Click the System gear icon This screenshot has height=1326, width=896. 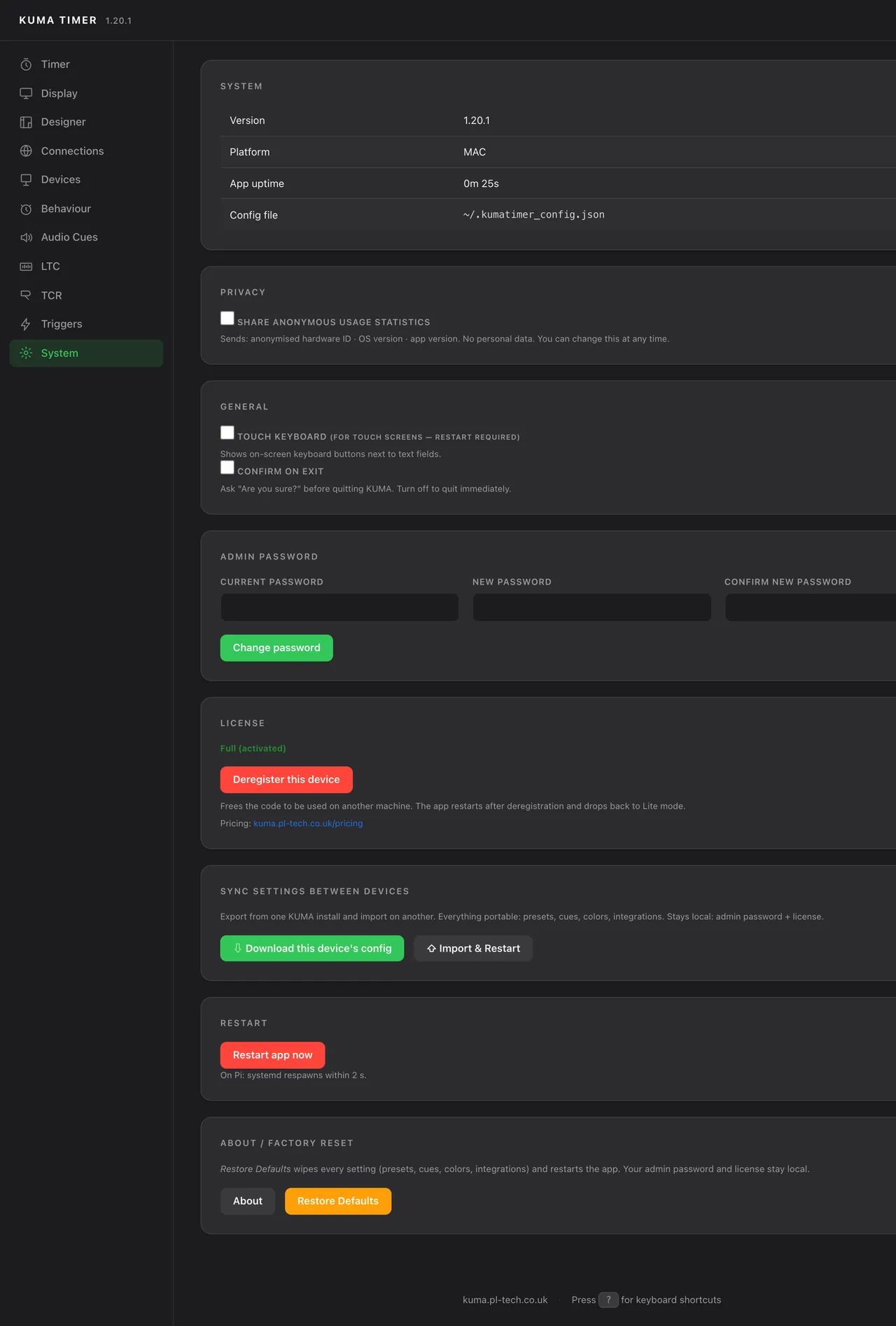pyautogui.click(x=26, y=353)
